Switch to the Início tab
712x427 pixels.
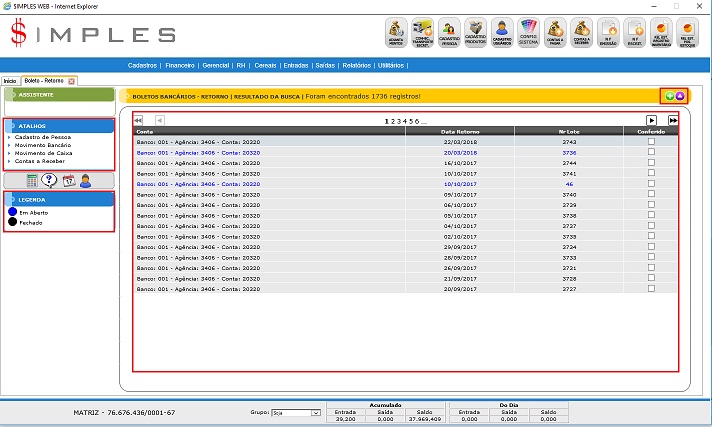point(10,80)
